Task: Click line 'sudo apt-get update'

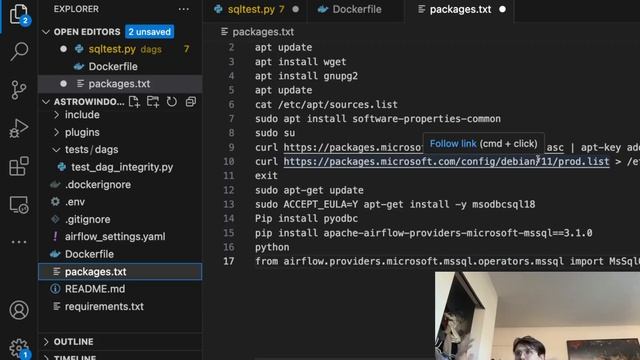Action: pos(309,190)
